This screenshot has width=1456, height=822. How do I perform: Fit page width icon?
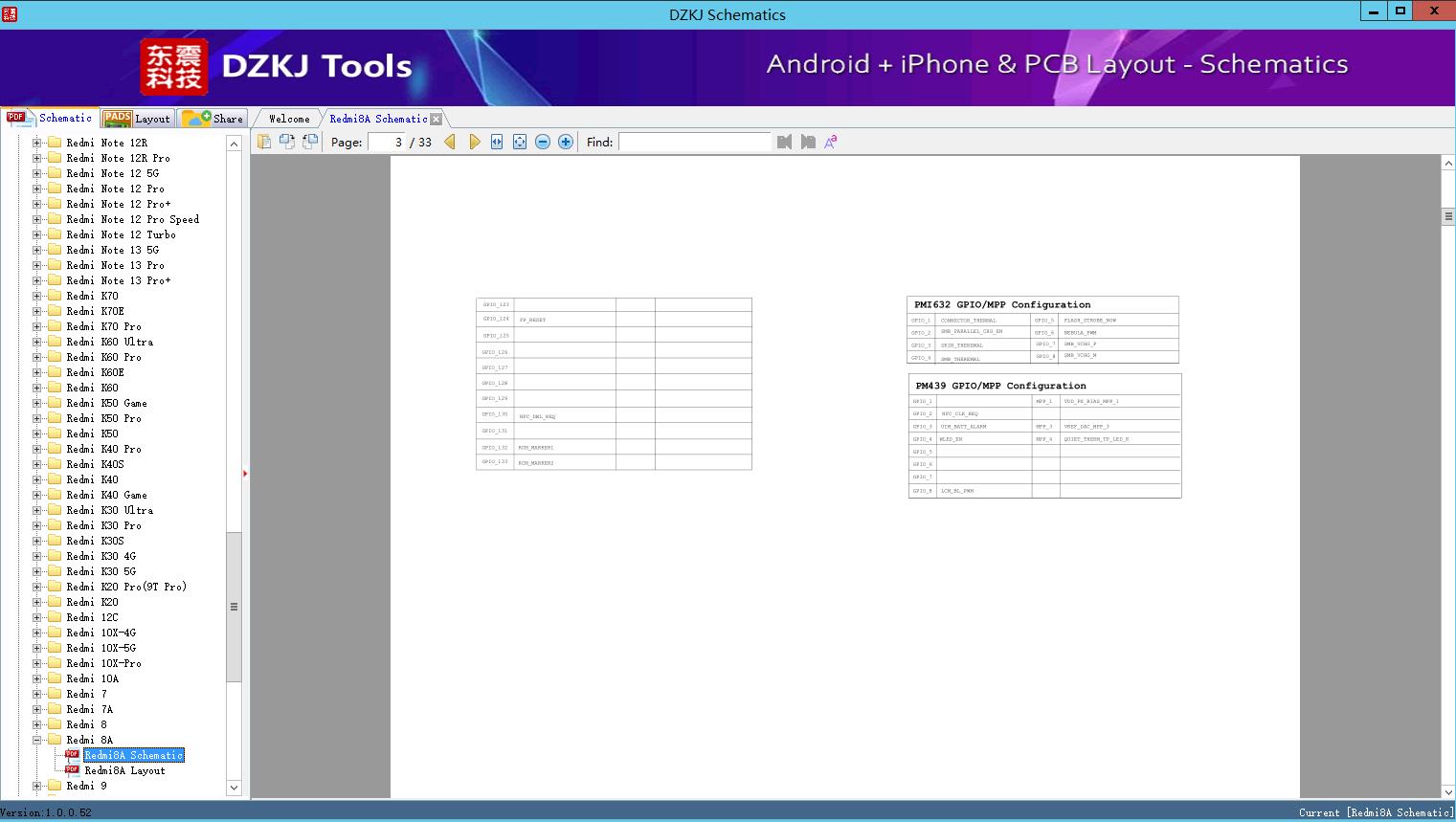coord(497,142)
